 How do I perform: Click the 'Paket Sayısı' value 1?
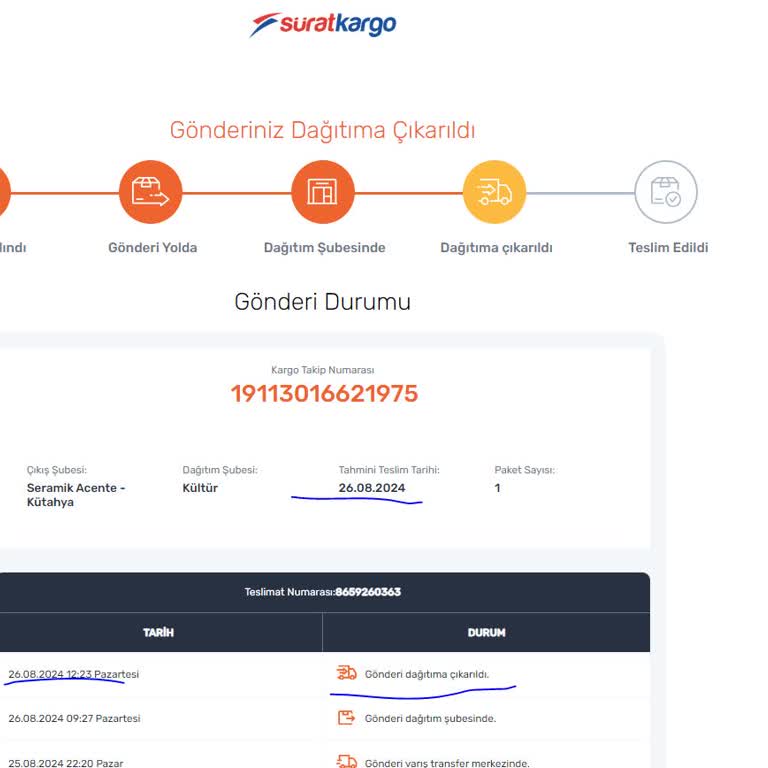[x=497, y=488]
